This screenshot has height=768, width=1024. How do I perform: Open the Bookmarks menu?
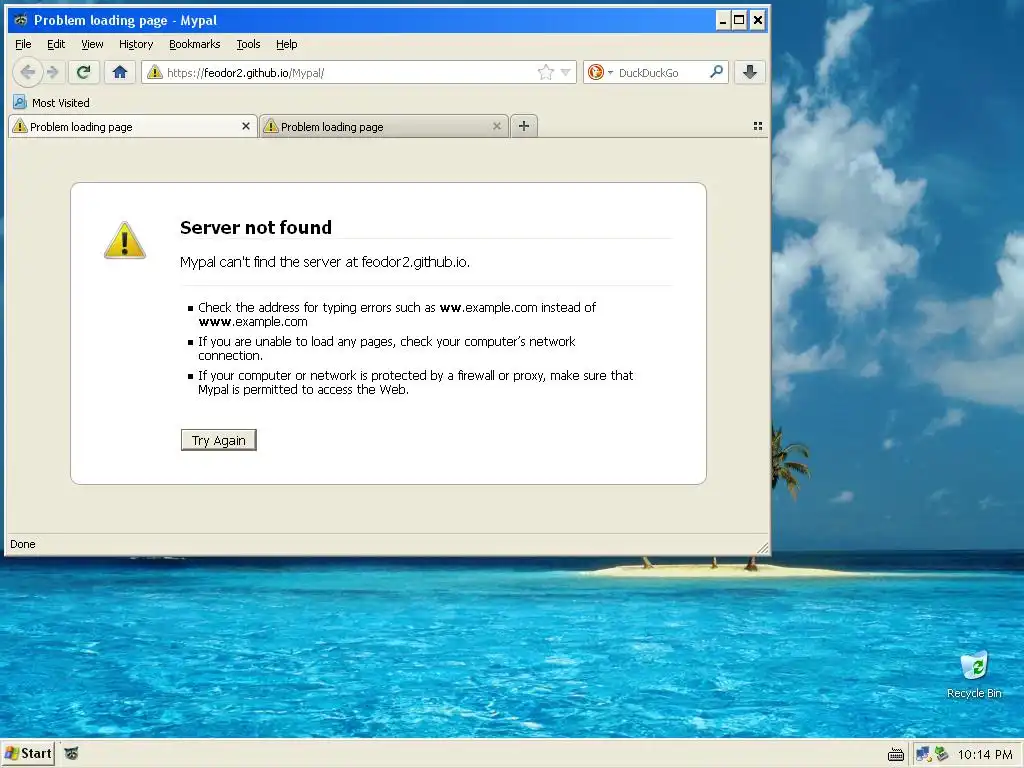click(x=195, y=44)
